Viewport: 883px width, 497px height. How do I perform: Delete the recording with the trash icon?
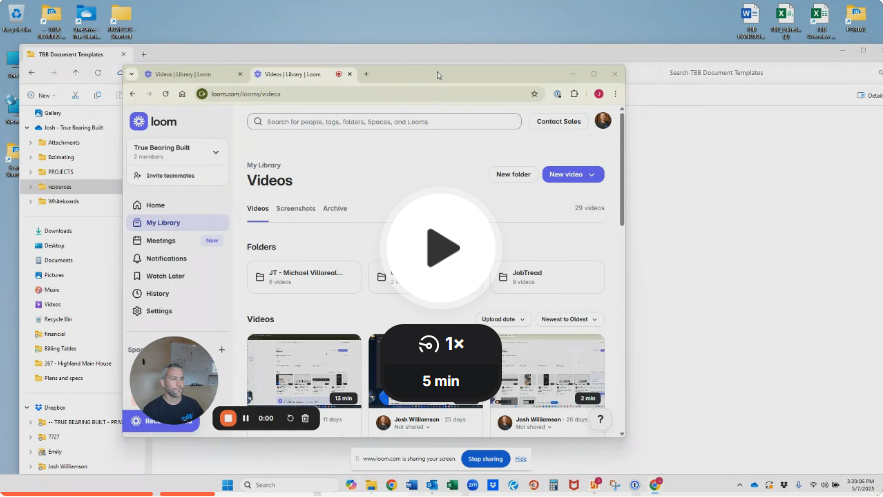(x=305, y=418)
